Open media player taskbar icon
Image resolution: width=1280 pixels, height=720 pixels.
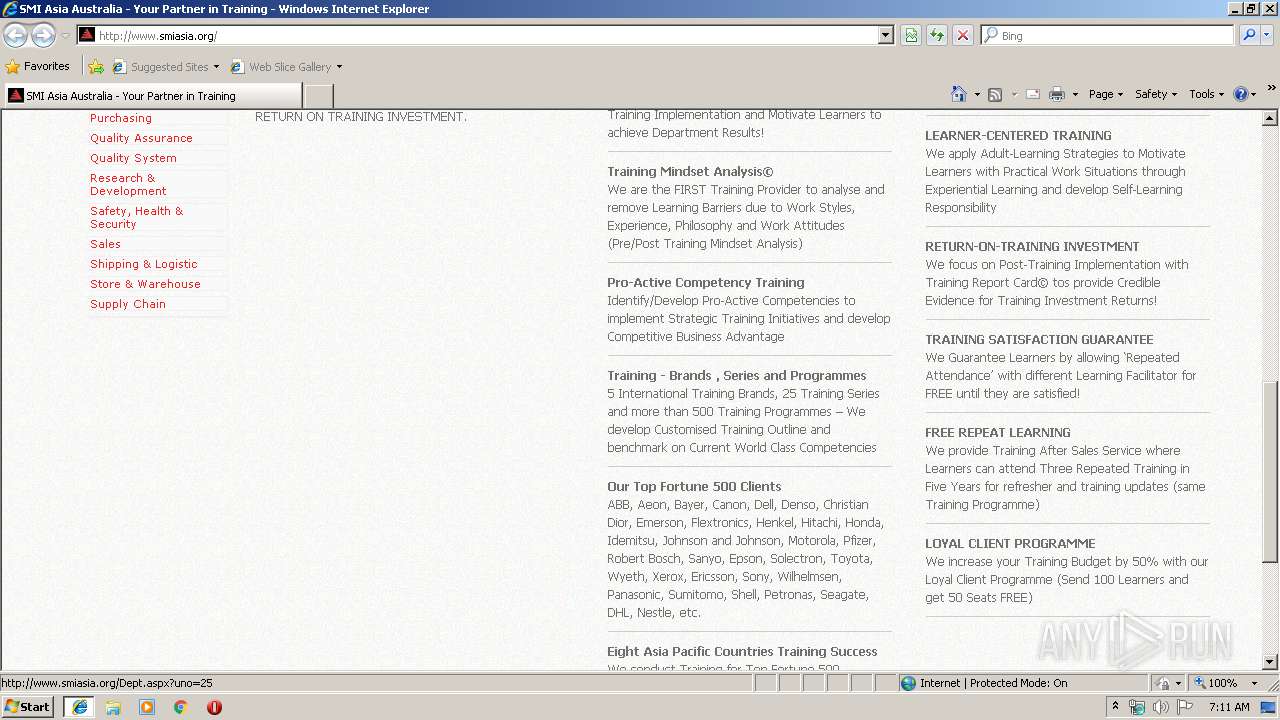pos(147,707)
